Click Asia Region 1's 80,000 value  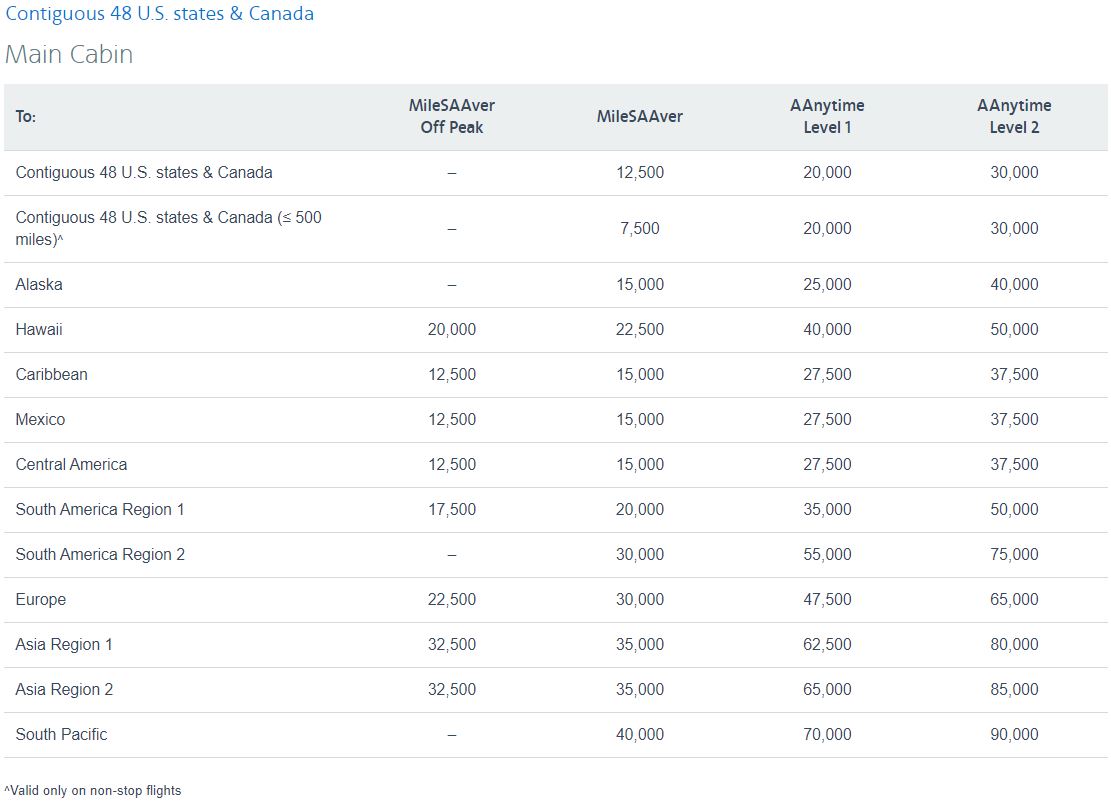(x=1014, y=644)
